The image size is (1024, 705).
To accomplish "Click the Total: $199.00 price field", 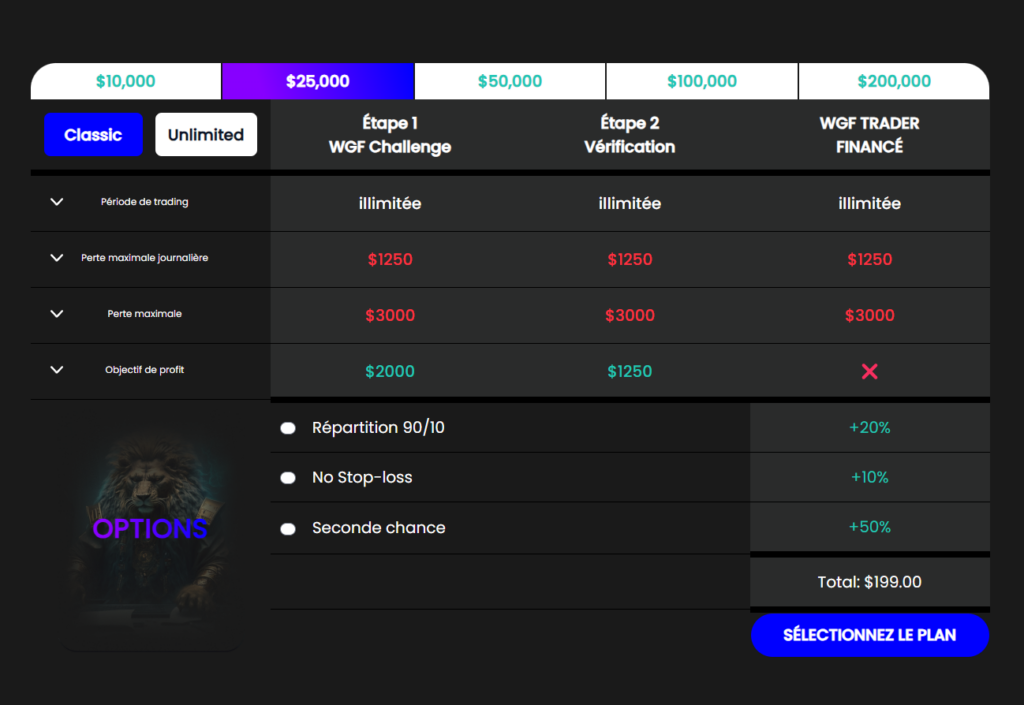I will click(869, 582).
